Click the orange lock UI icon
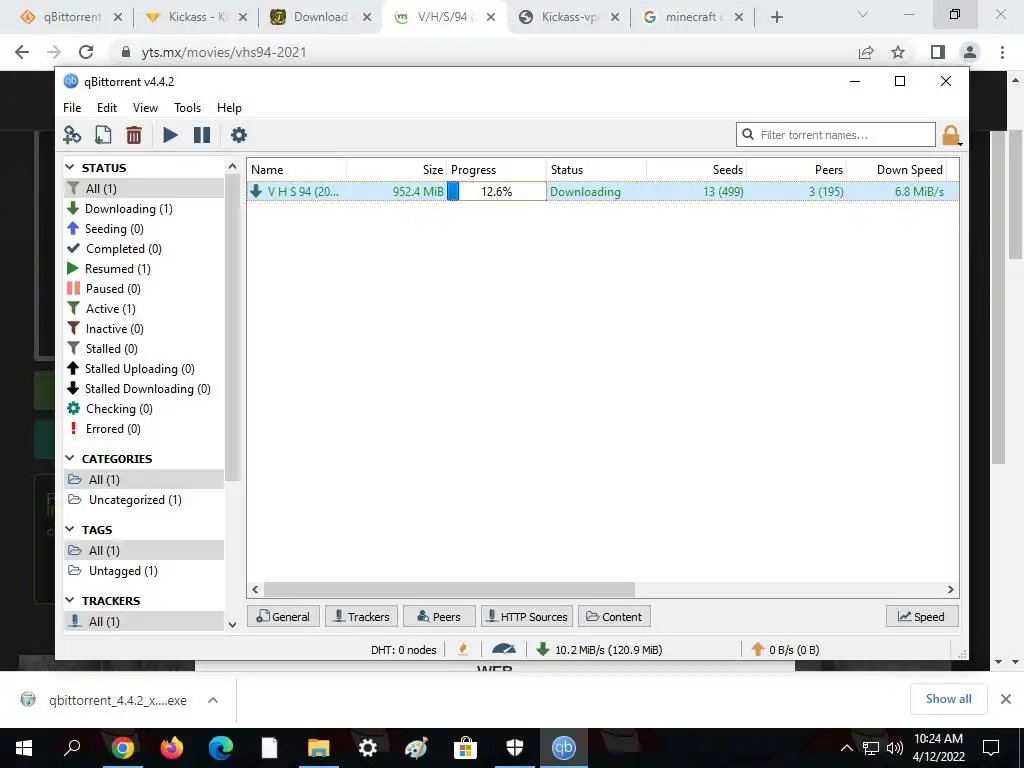 (951, 136)
